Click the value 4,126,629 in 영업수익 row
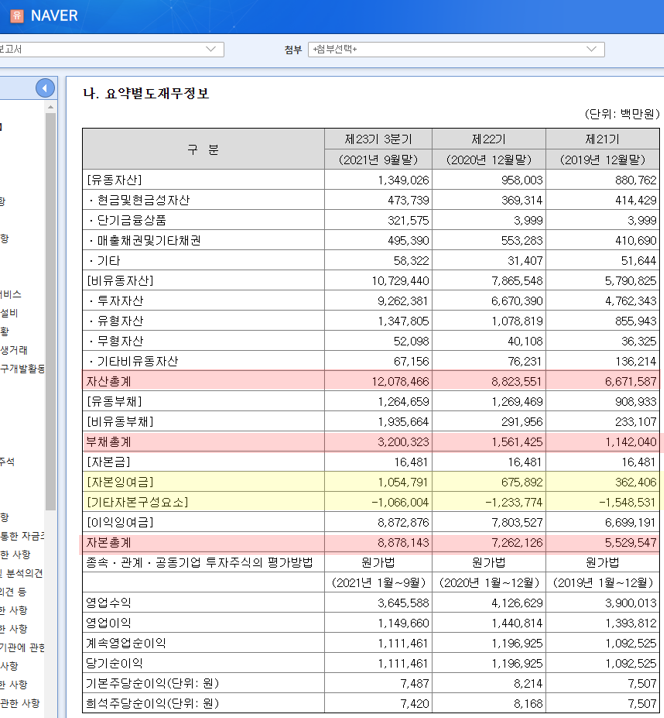This screenshot has width=664, height=718. tap(517, 603)
